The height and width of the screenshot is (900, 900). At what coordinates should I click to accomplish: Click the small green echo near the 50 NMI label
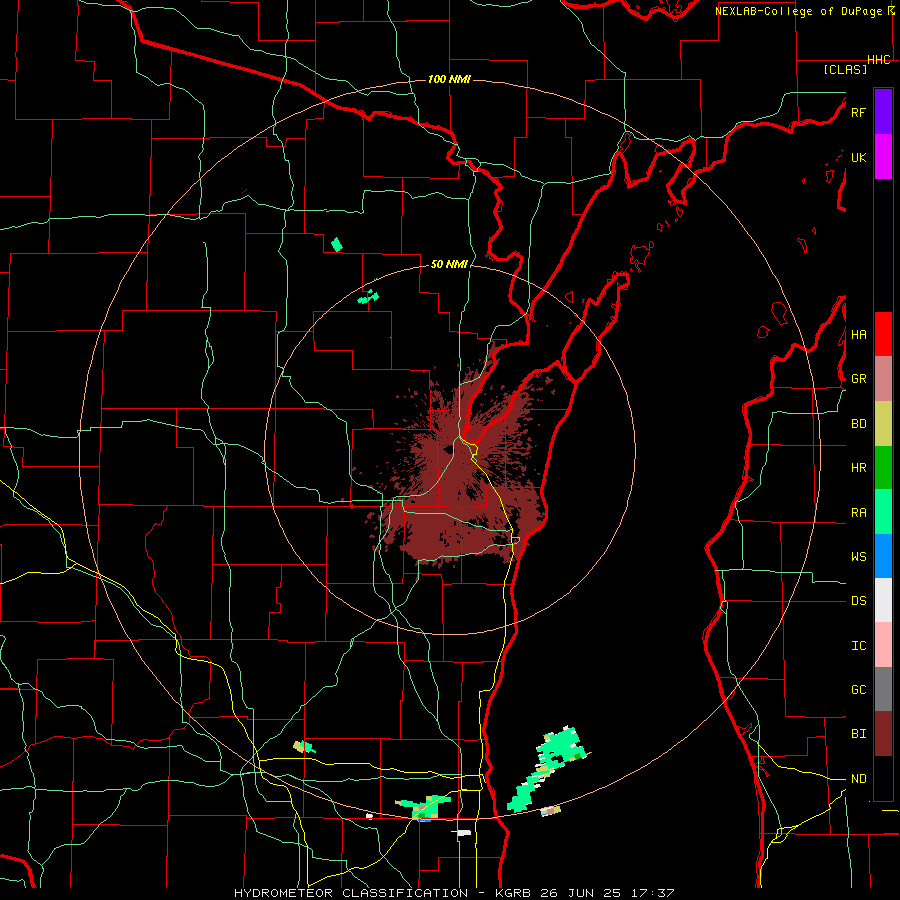pos(368,297)
